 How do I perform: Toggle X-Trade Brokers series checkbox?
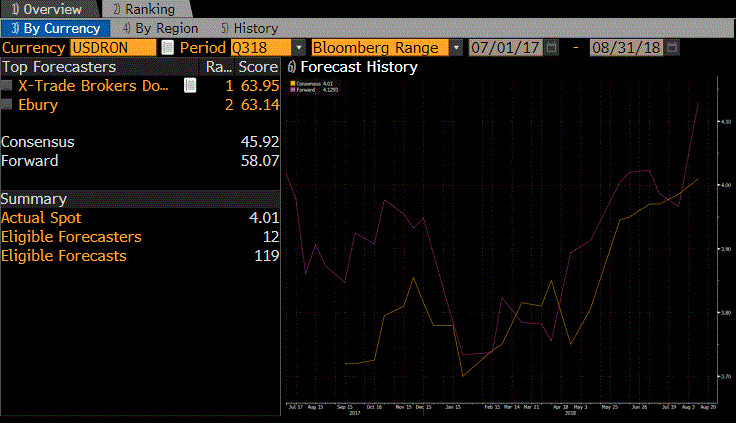tap(7, 85)
